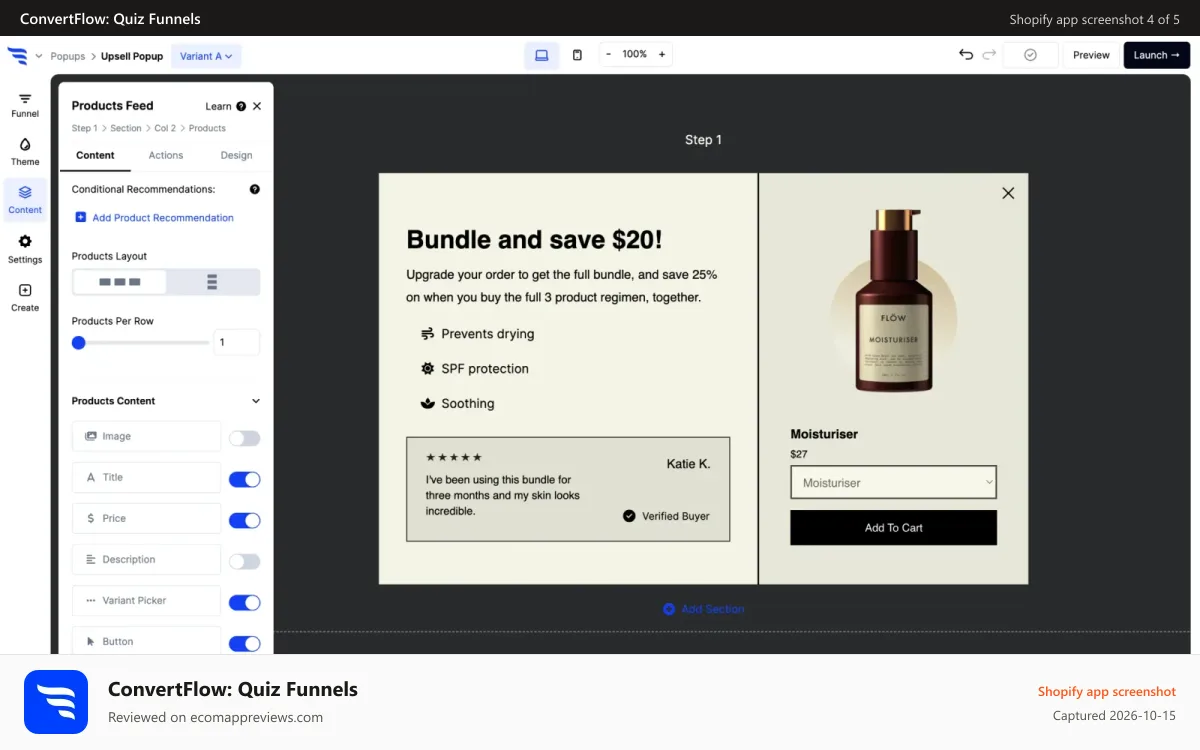Adjust the Products Per Row slider
Viewport: 1200px width, 750px height.
[x=140, y=343]
